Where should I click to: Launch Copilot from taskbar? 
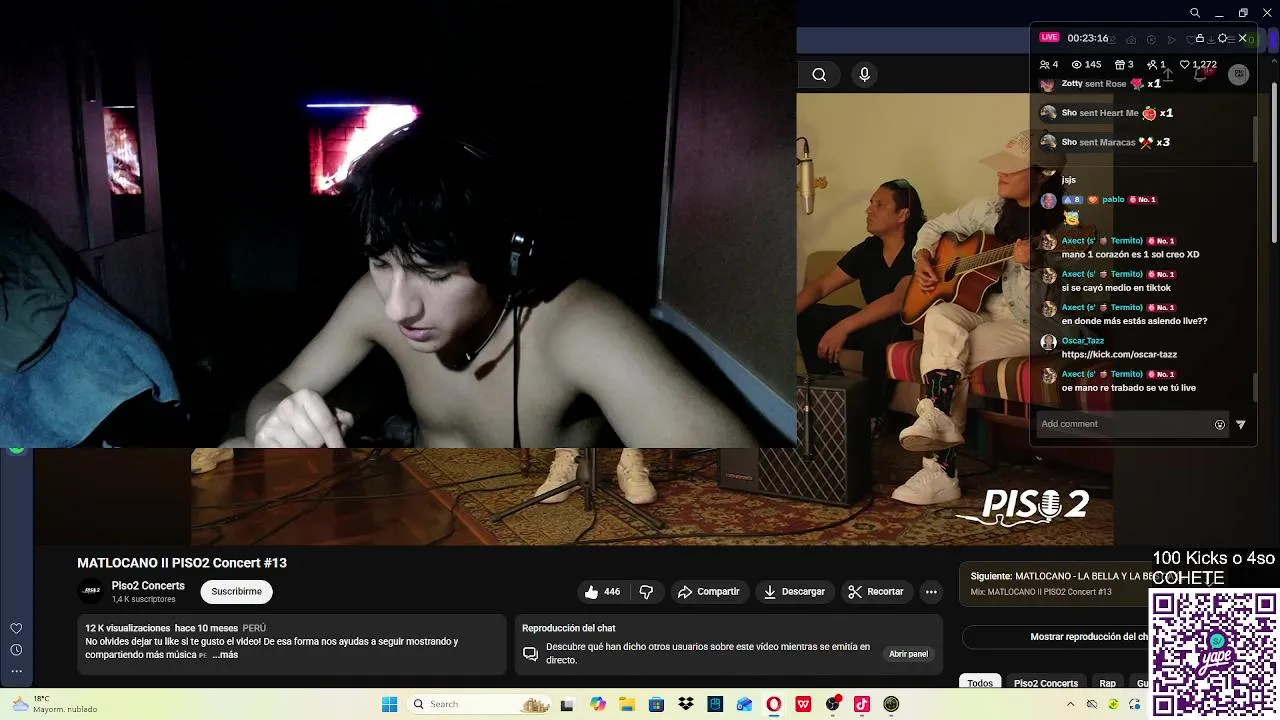(598, 704)
